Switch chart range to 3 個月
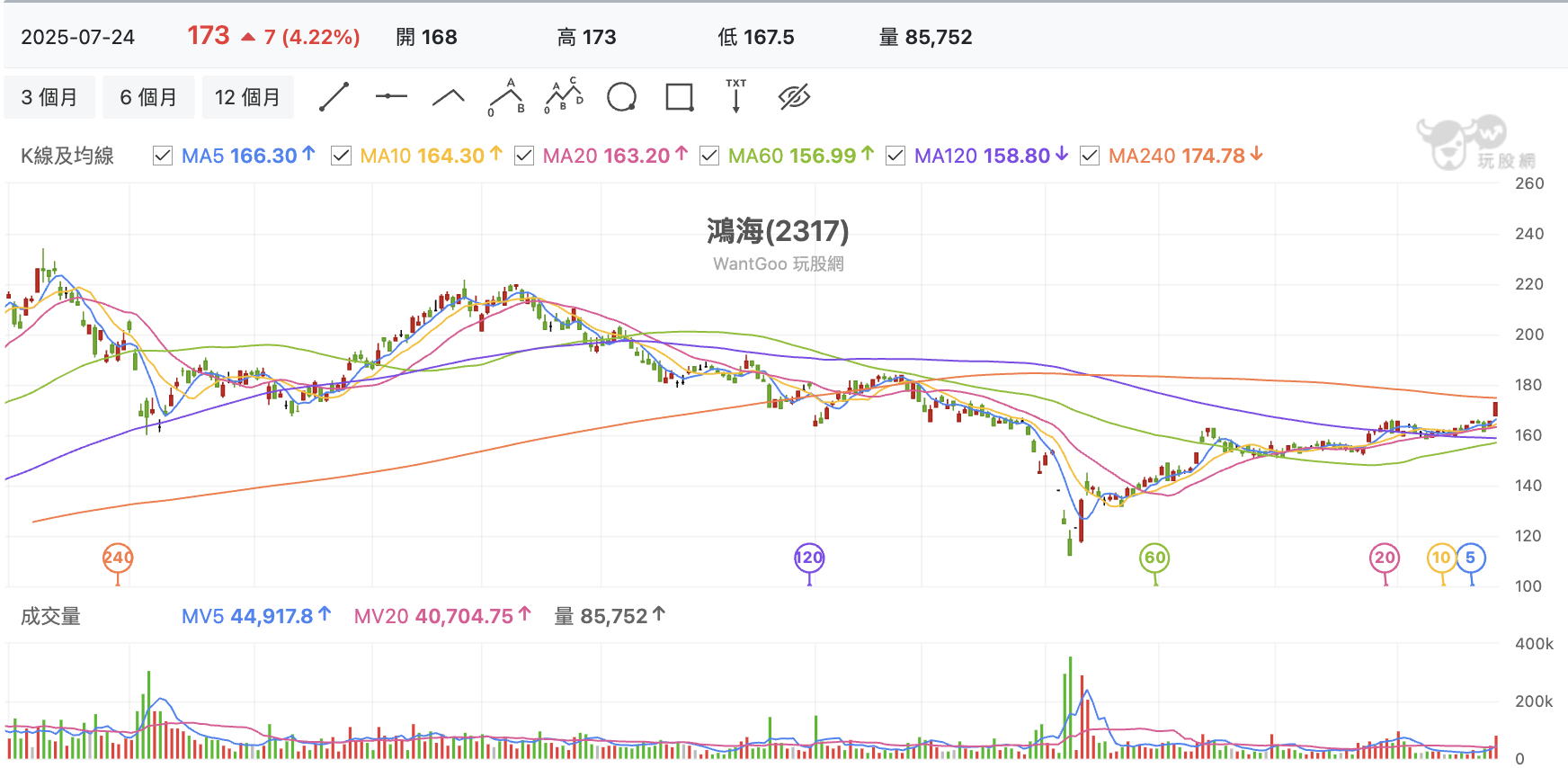 (x=49, y=97)
